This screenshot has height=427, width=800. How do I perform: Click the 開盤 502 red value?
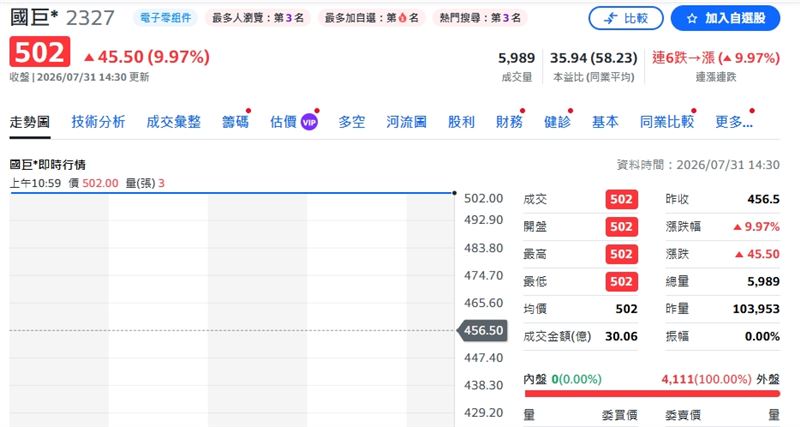(621, 227)
